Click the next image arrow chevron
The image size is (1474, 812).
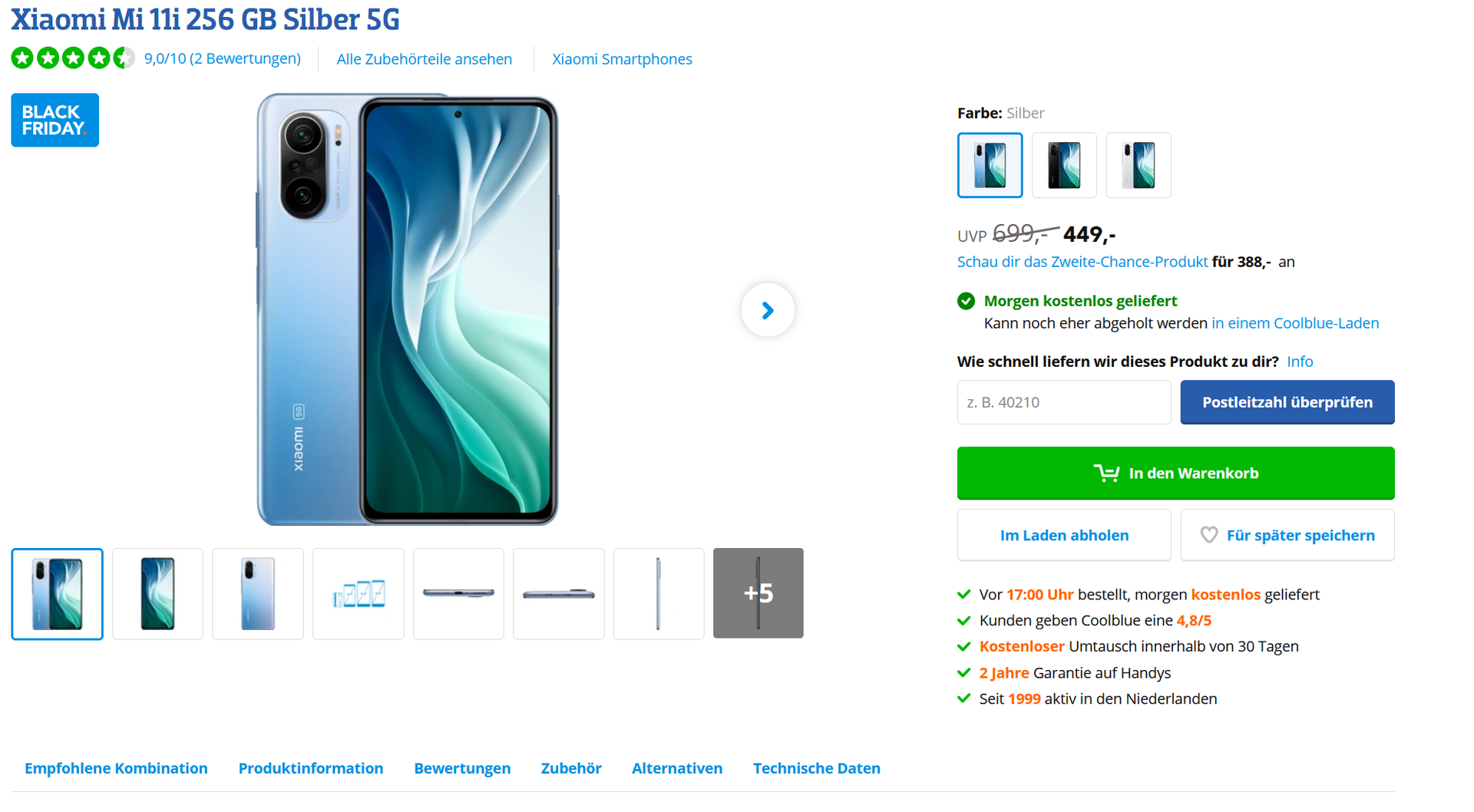[x=767, y=310]
